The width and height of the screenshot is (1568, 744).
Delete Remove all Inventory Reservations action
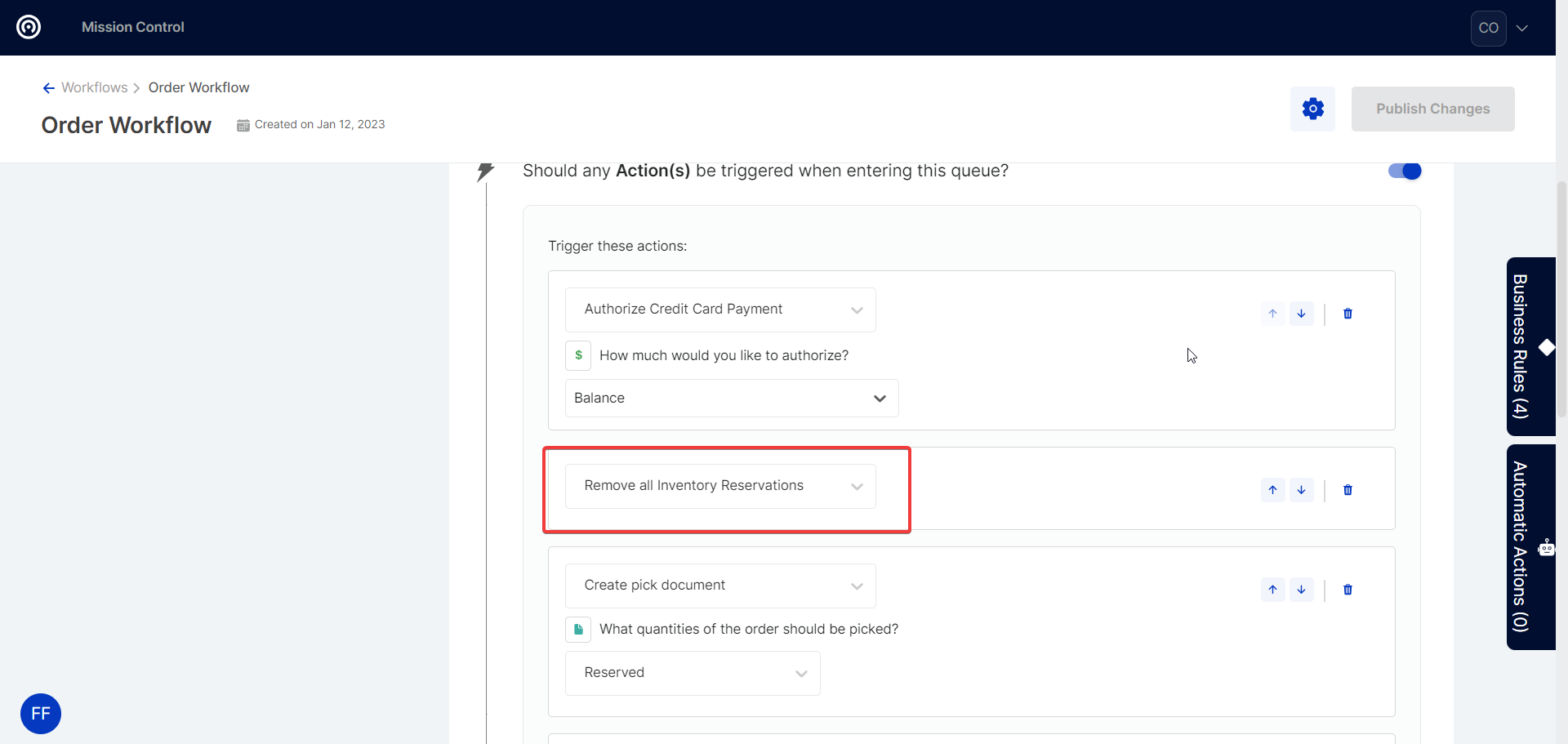[1347, 490]
